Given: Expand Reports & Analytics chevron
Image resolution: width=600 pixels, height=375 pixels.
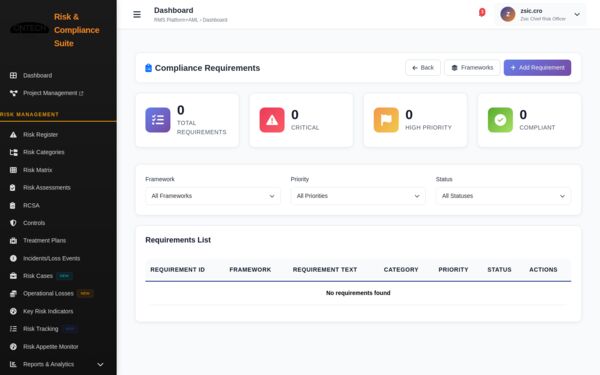Looking at the screenshot, I should 100,364.
